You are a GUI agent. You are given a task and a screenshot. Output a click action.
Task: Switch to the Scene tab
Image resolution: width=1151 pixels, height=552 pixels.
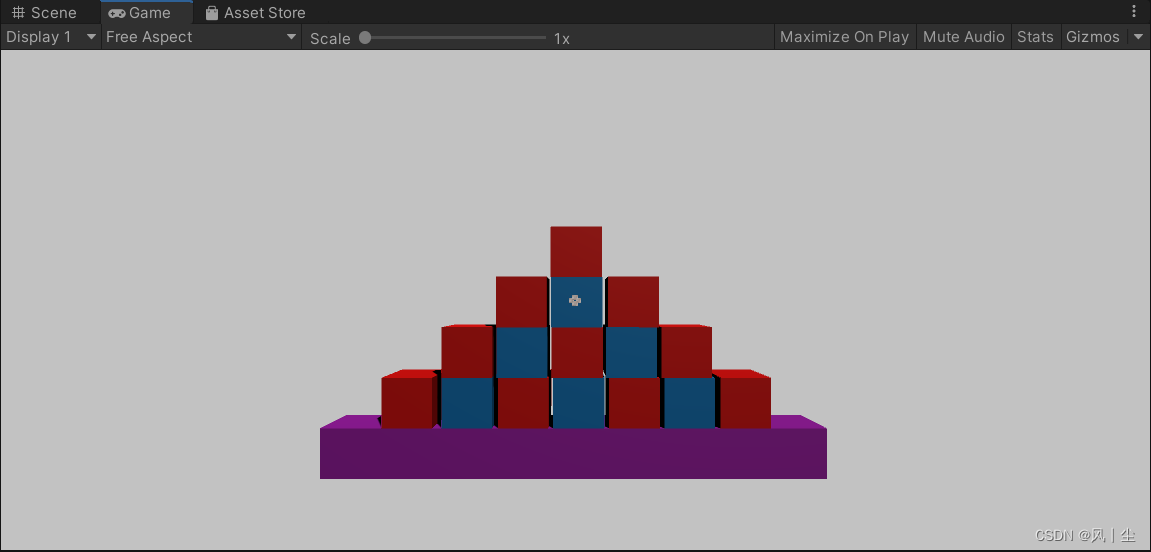45,12
